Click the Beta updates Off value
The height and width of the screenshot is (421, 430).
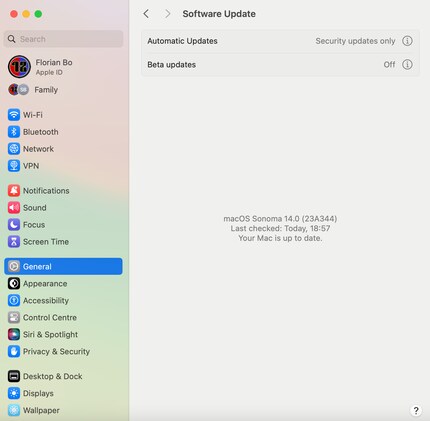[x=389, y=64]
